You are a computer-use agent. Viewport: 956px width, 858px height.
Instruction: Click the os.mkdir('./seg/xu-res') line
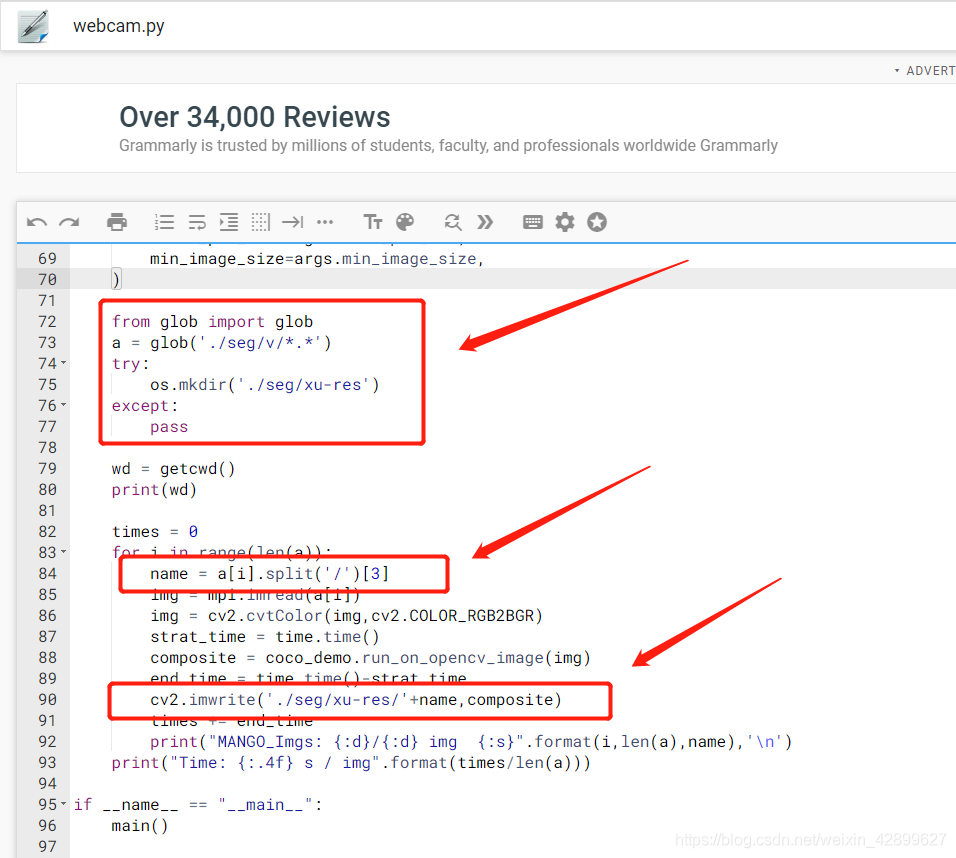pyautogui.click(x=265, y=385)
